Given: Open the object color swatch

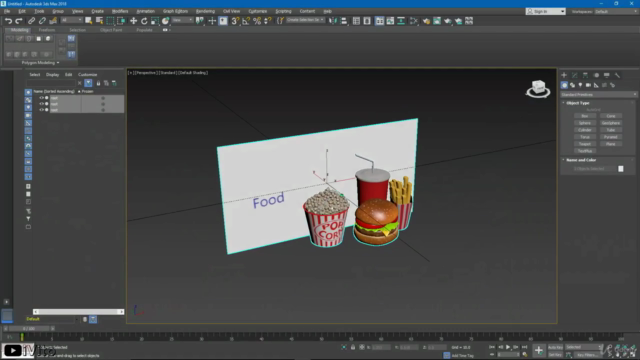Looking at the screenshot, I should [620, 169].
